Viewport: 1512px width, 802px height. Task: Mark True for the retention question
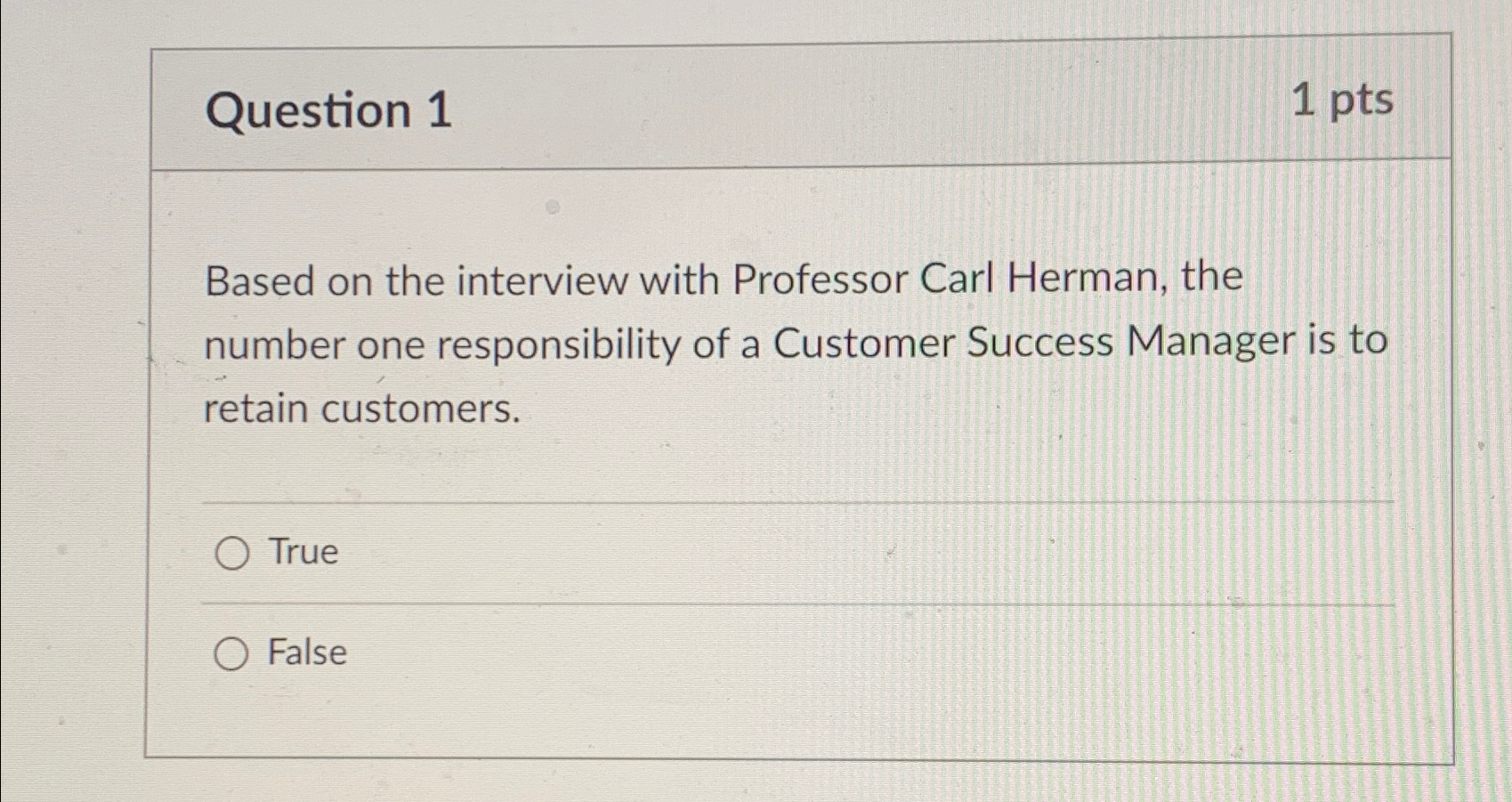(x=232, y=552)
